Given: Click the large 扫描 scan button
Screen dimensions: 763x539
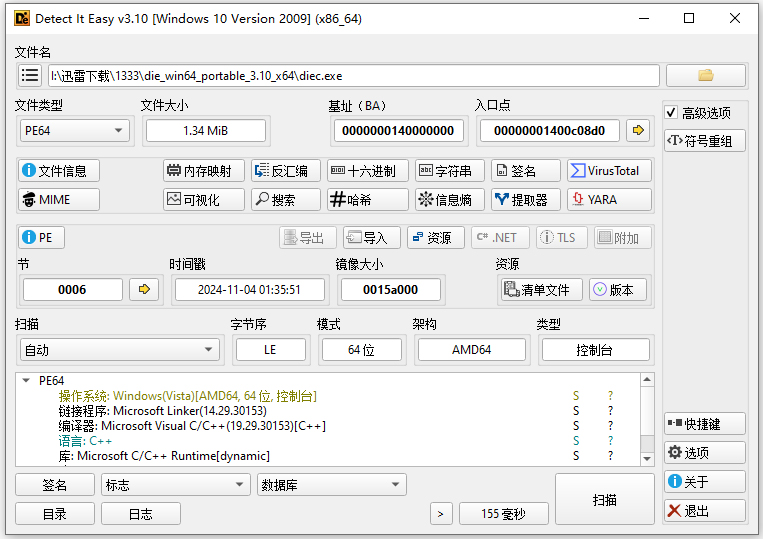Looking at the screenshot, I should (x=604, y=499).
